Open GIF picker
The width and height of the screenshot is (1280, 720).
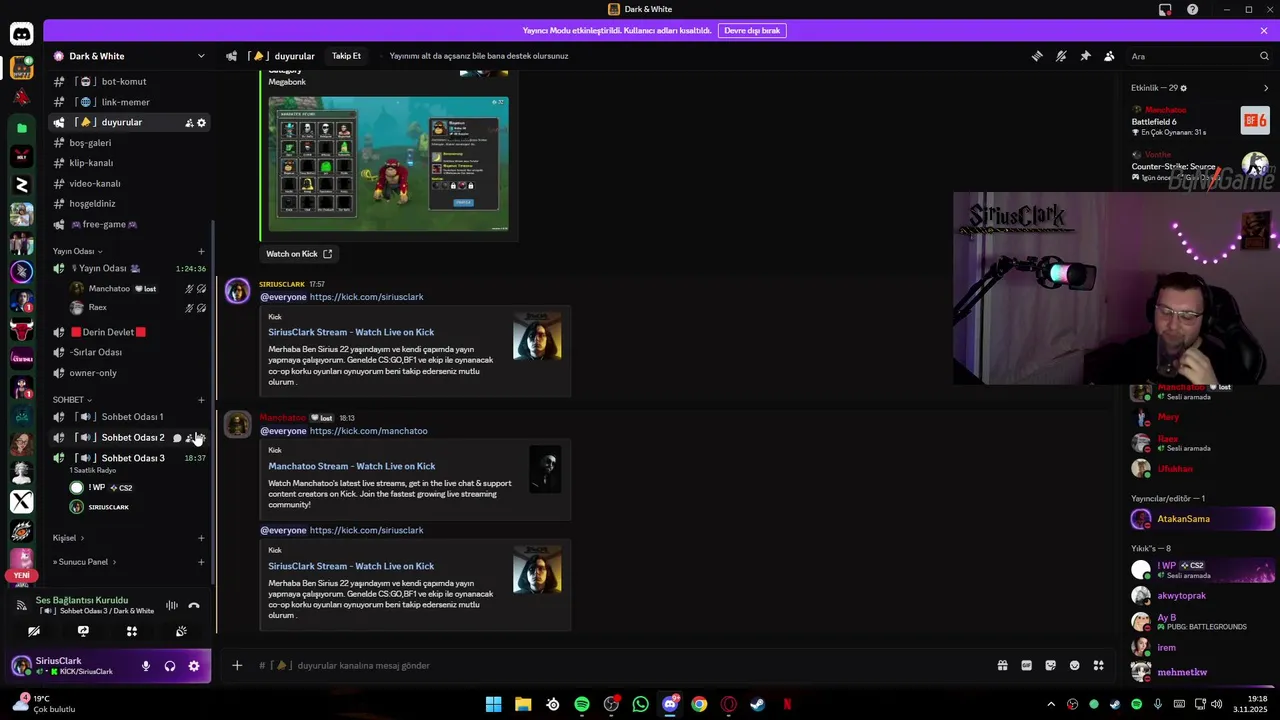[x=1026, y=665]
